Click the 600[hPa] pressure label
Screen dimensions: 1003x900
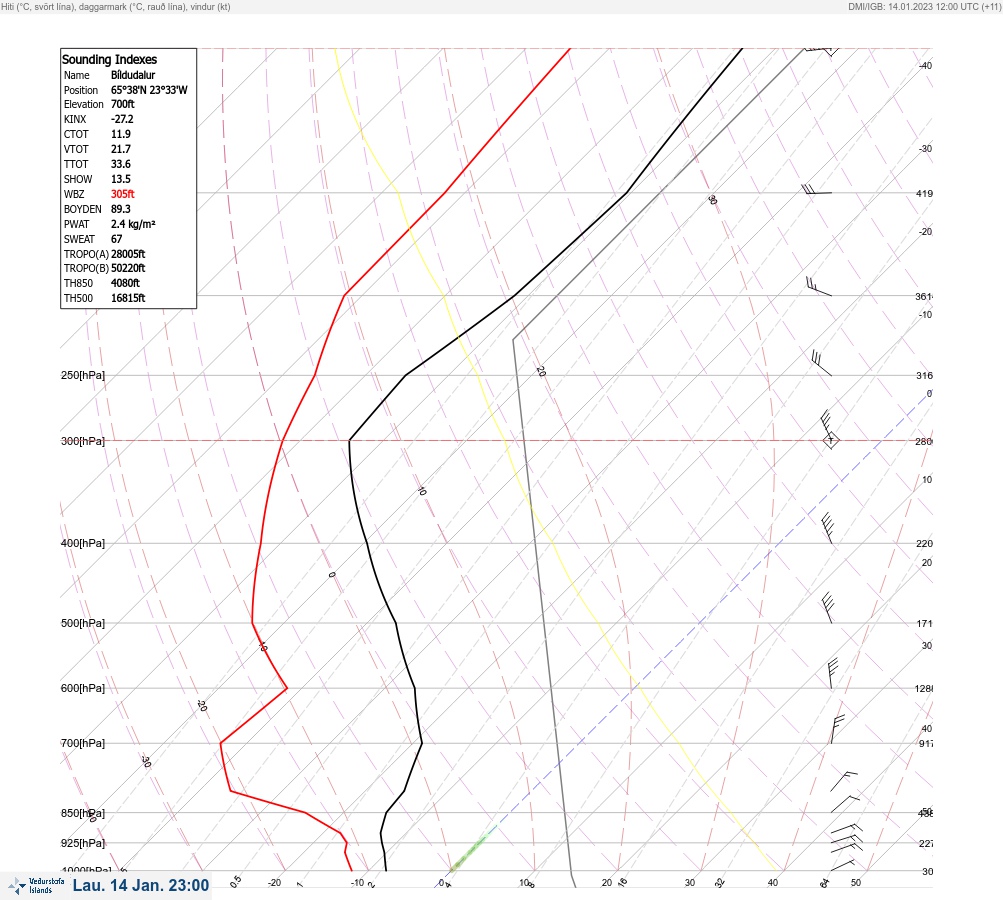(x=83, y=688)
